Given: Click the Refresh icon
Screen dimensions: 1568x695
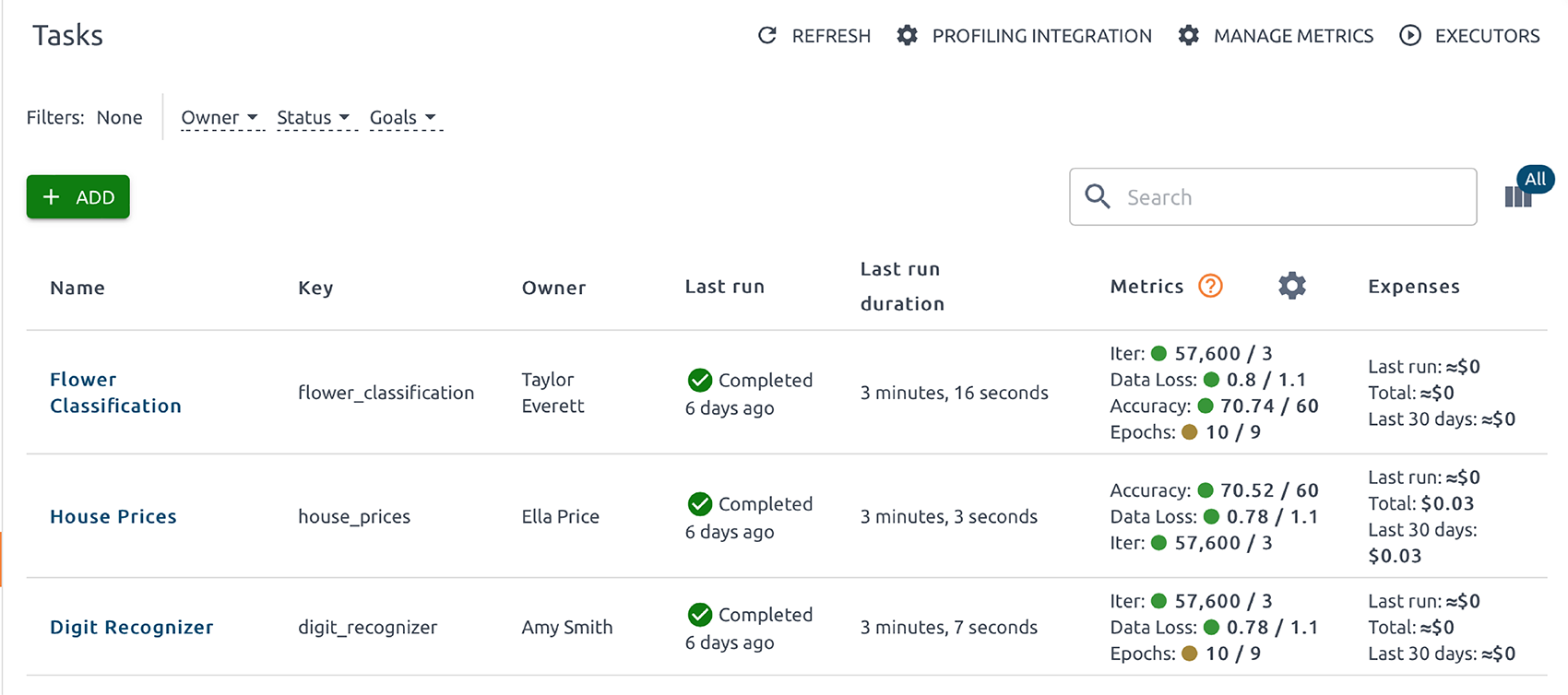Looking at the screenshot, I should (x=766, y=36).
